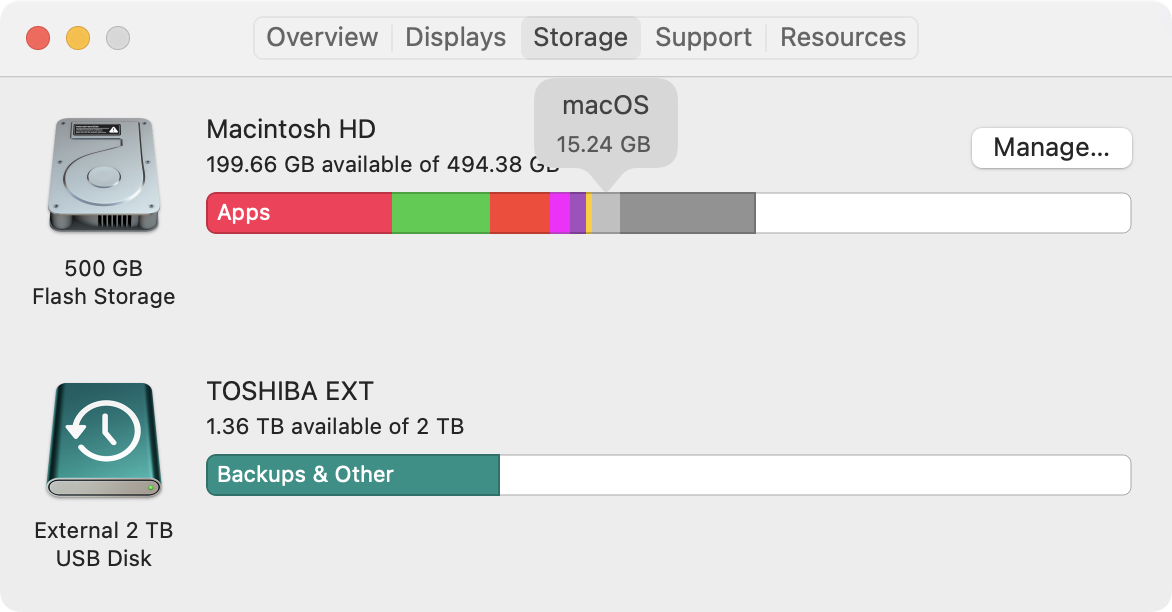
Task: Click the red Apps storage segment
Action: [299, 213]
